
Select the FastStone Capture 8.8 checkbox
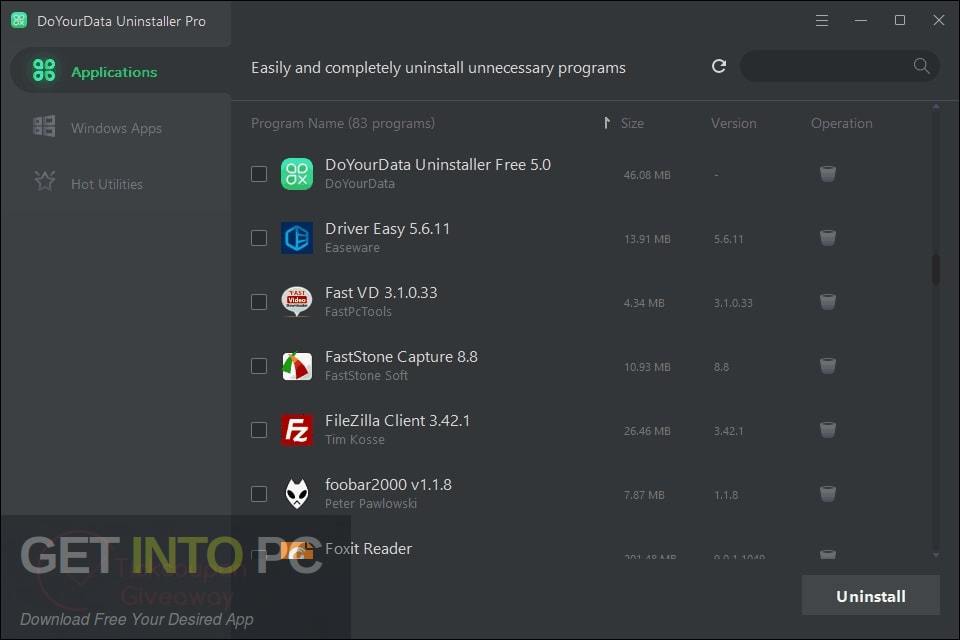coord(259,366)
